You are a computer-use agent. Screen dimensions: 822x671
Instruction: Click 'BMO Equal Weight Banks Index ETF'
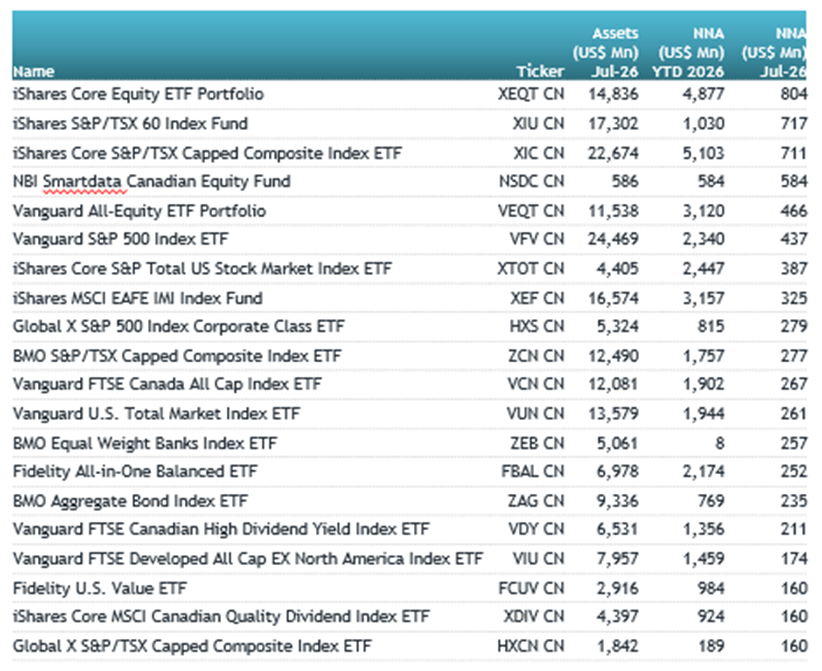145,443
